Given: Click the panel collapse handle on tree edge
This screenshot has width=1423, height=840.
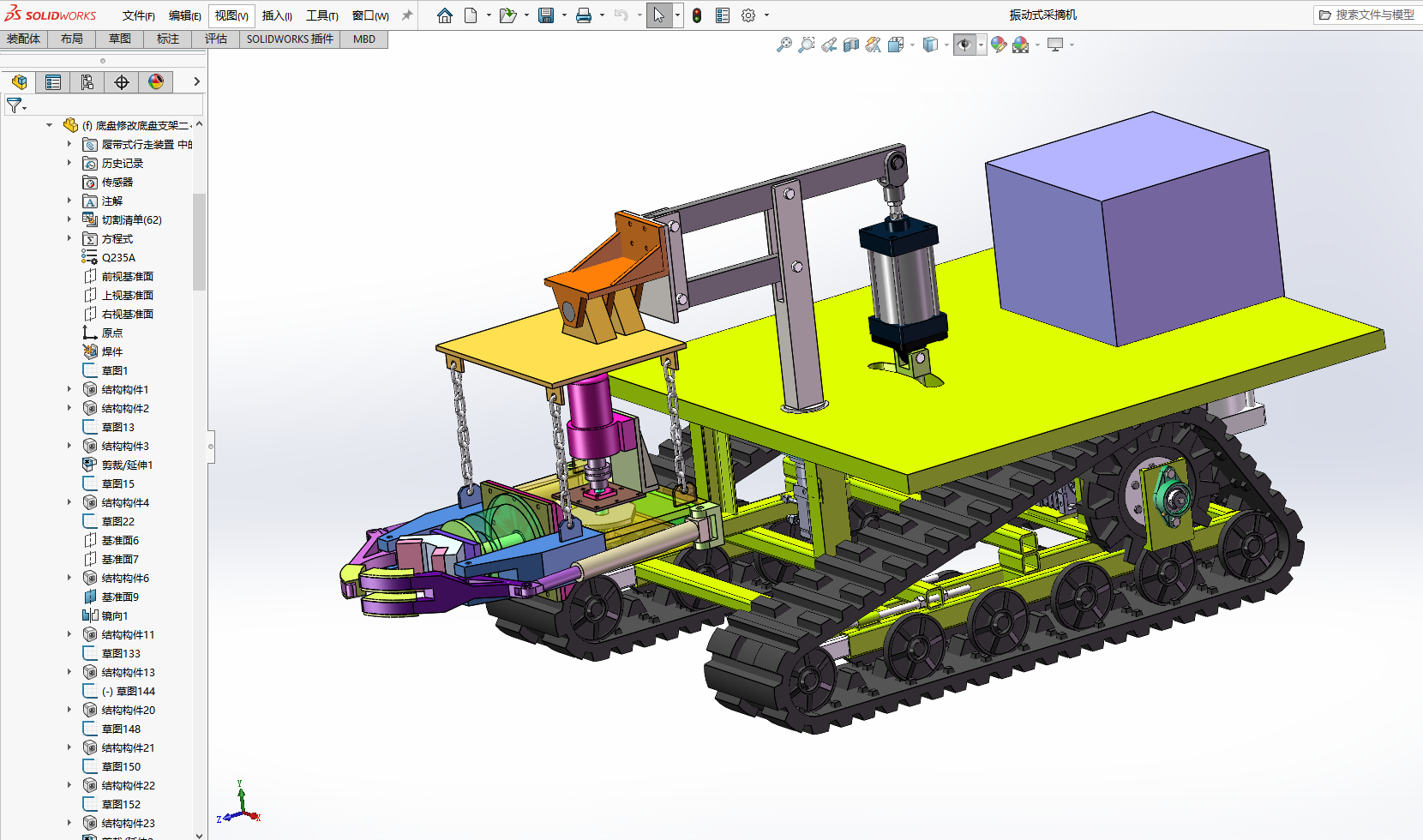Looking at the screenshot, I should [211, 446].
